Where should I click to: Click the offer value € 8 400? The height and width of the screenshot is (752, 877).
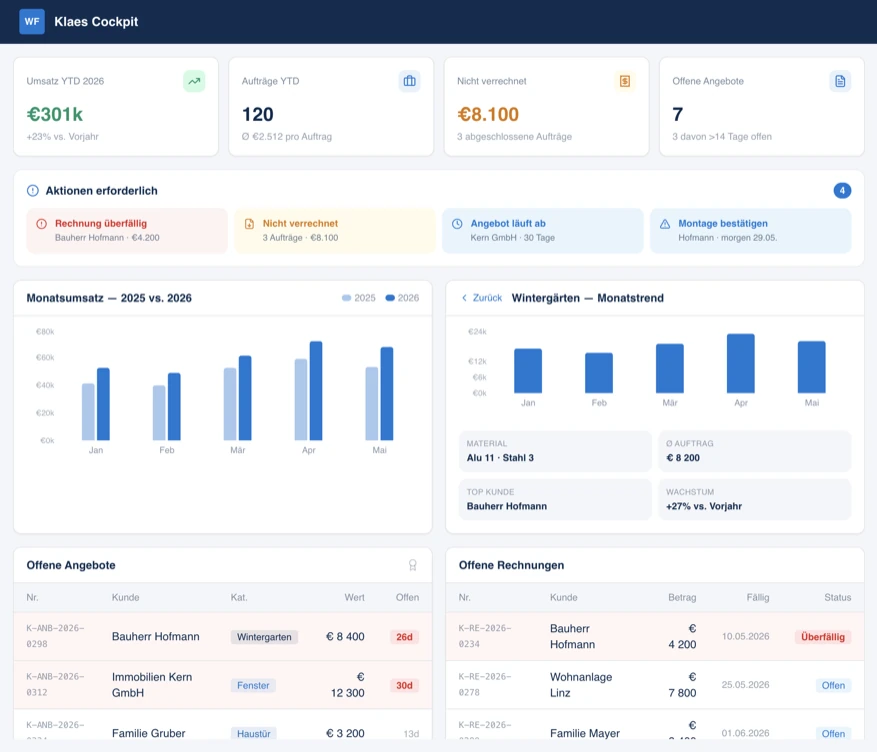click(x=345, y=637)
